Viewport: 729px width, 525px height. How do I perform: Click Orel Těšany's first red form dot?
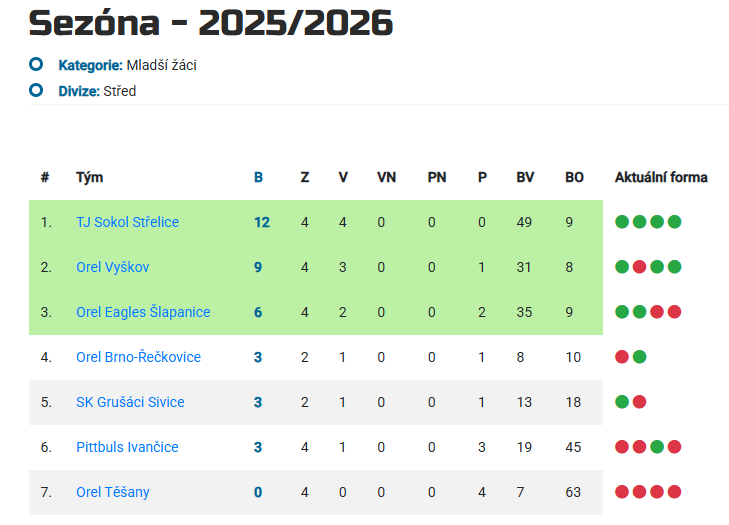pyautogui.click(x=623, y=492)
